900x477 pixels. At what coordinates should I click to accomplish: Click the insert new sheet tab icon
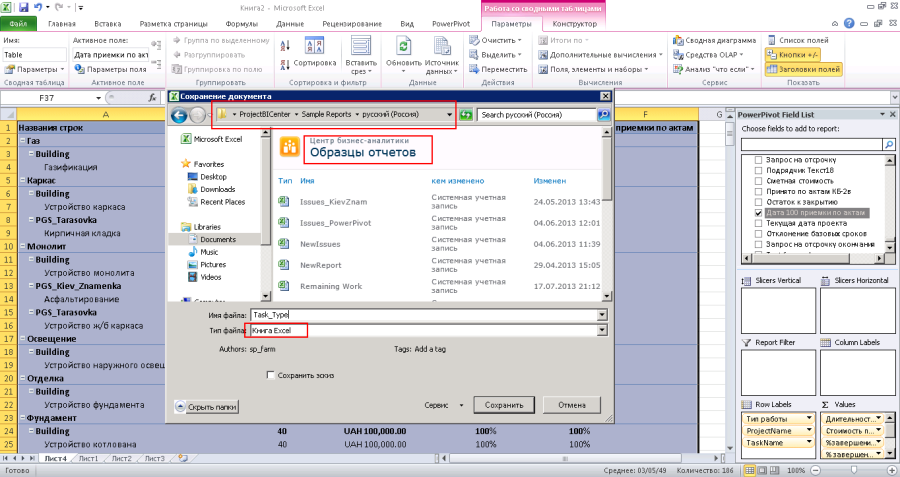[x=183, y=458]
